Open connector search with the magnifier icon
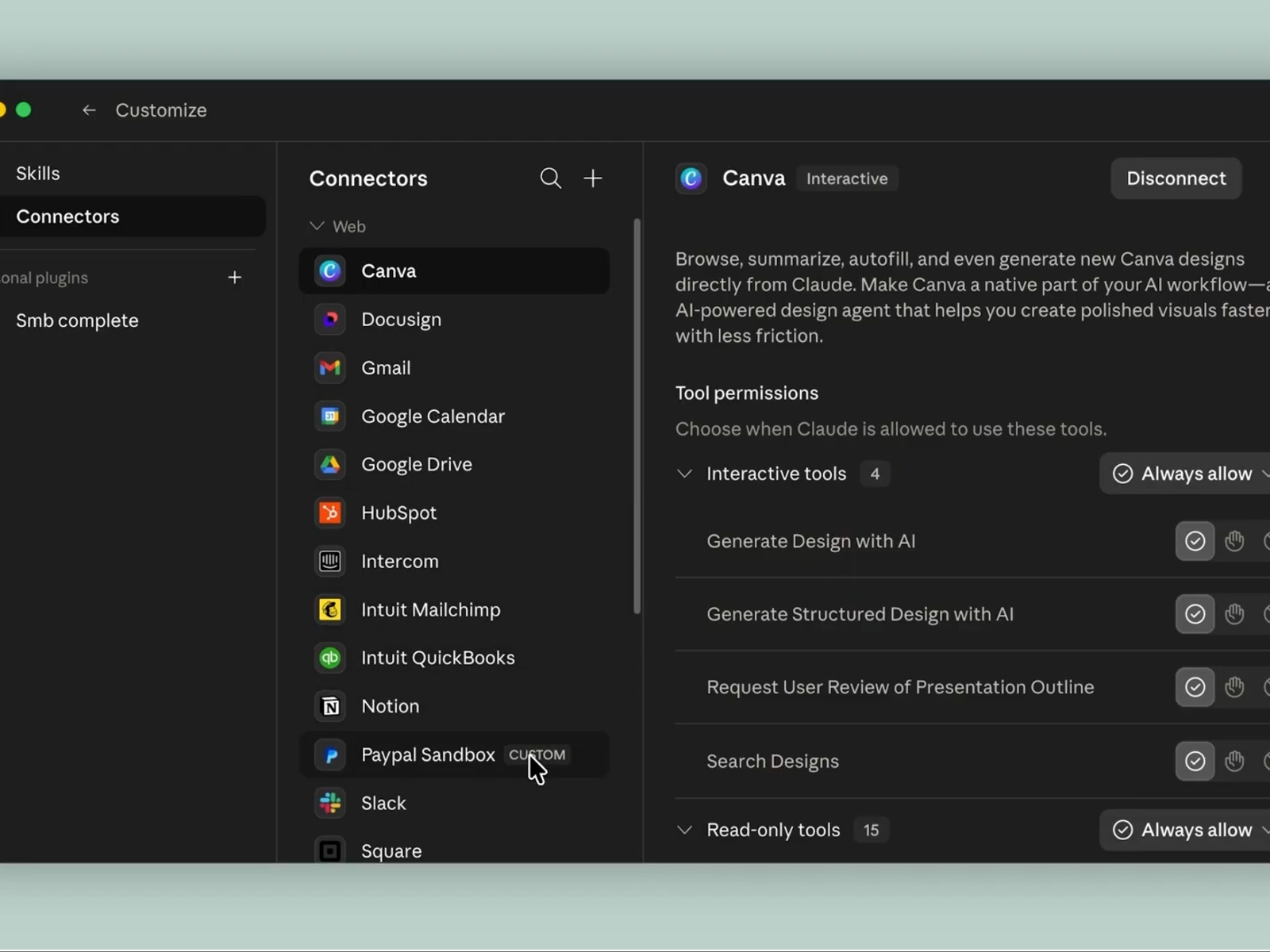This screenshot has width=1270, height=952. 551,178
